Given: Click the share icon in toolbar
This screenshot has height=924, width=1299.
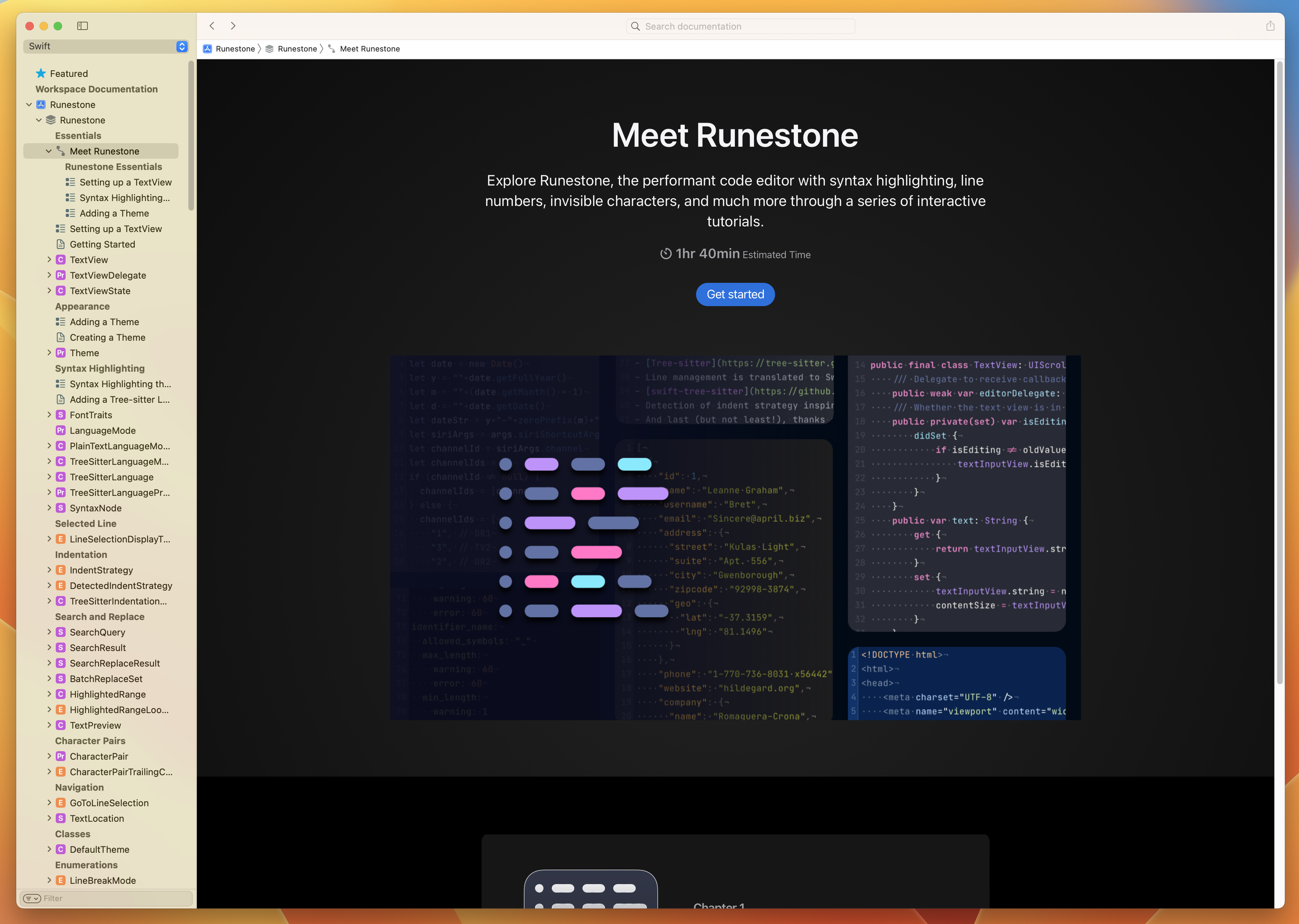Looking at the screenshot, I should 1270,26.
